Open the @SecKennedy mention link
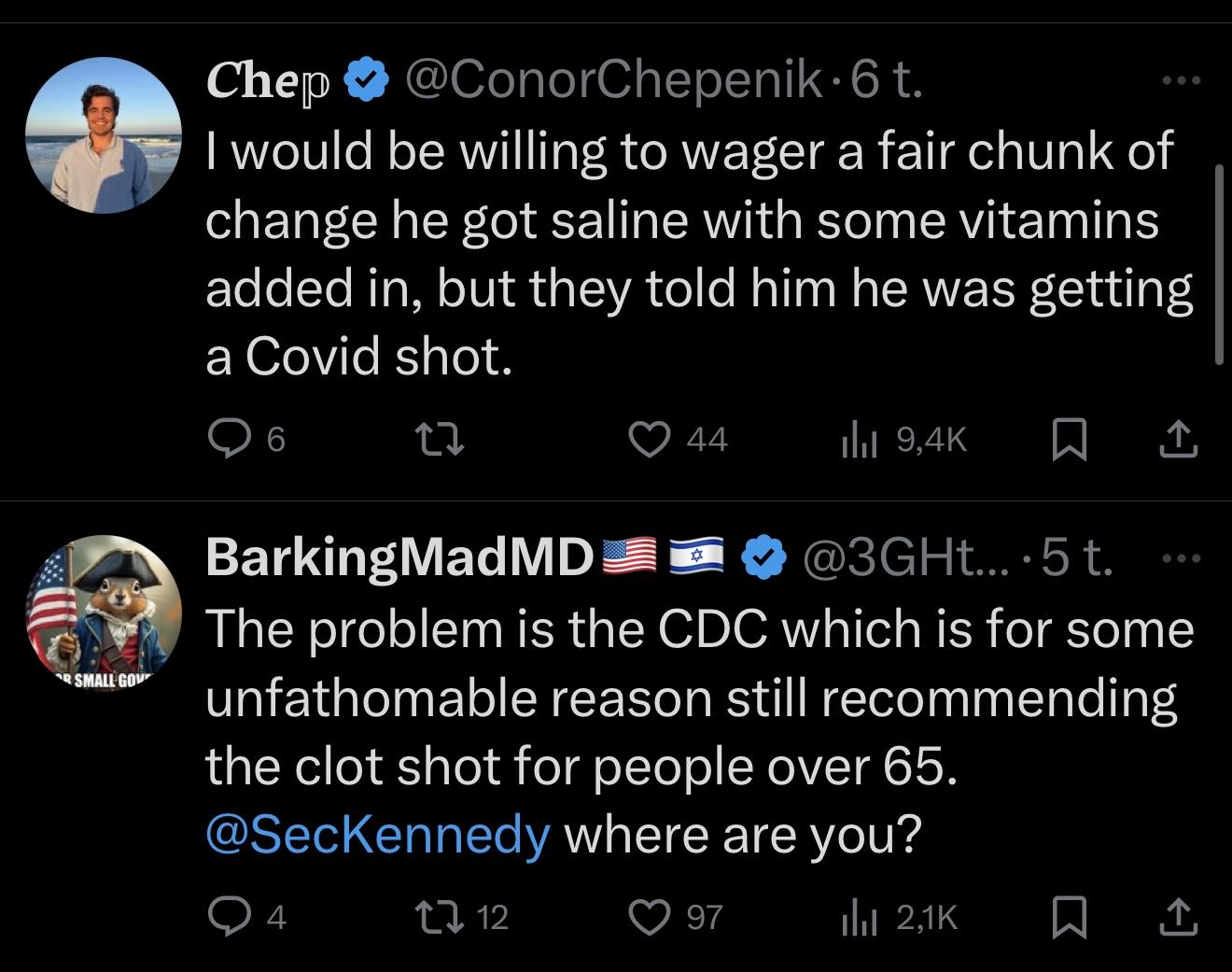1232x972 pixels. point(377,835)
